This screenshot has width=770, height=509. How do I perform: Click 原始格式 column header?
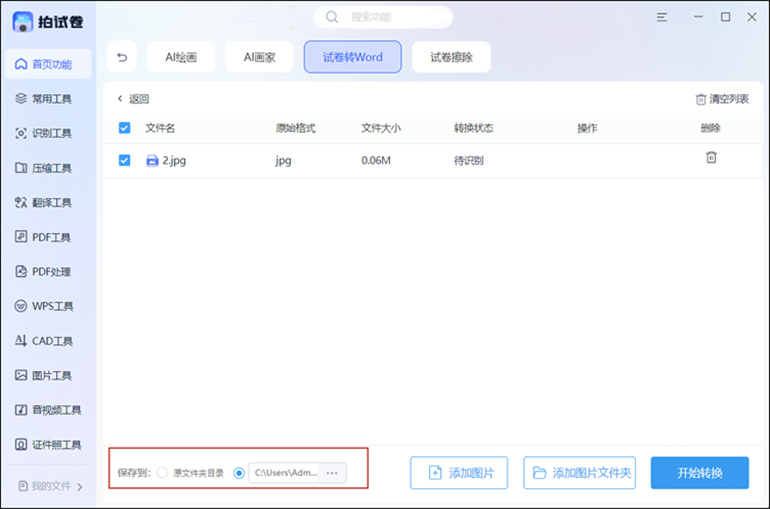click(296, 128)
